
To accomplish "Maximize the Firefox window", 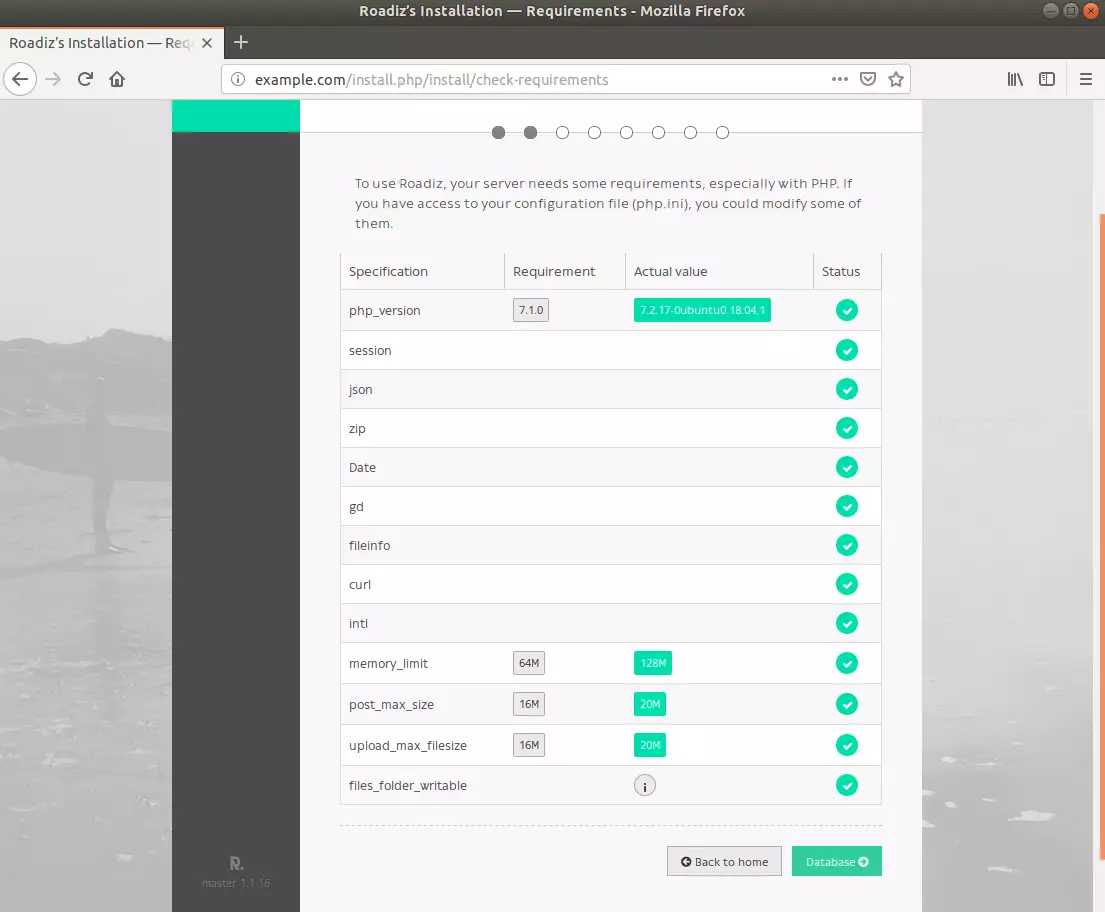I will (x=1070, y=11).
